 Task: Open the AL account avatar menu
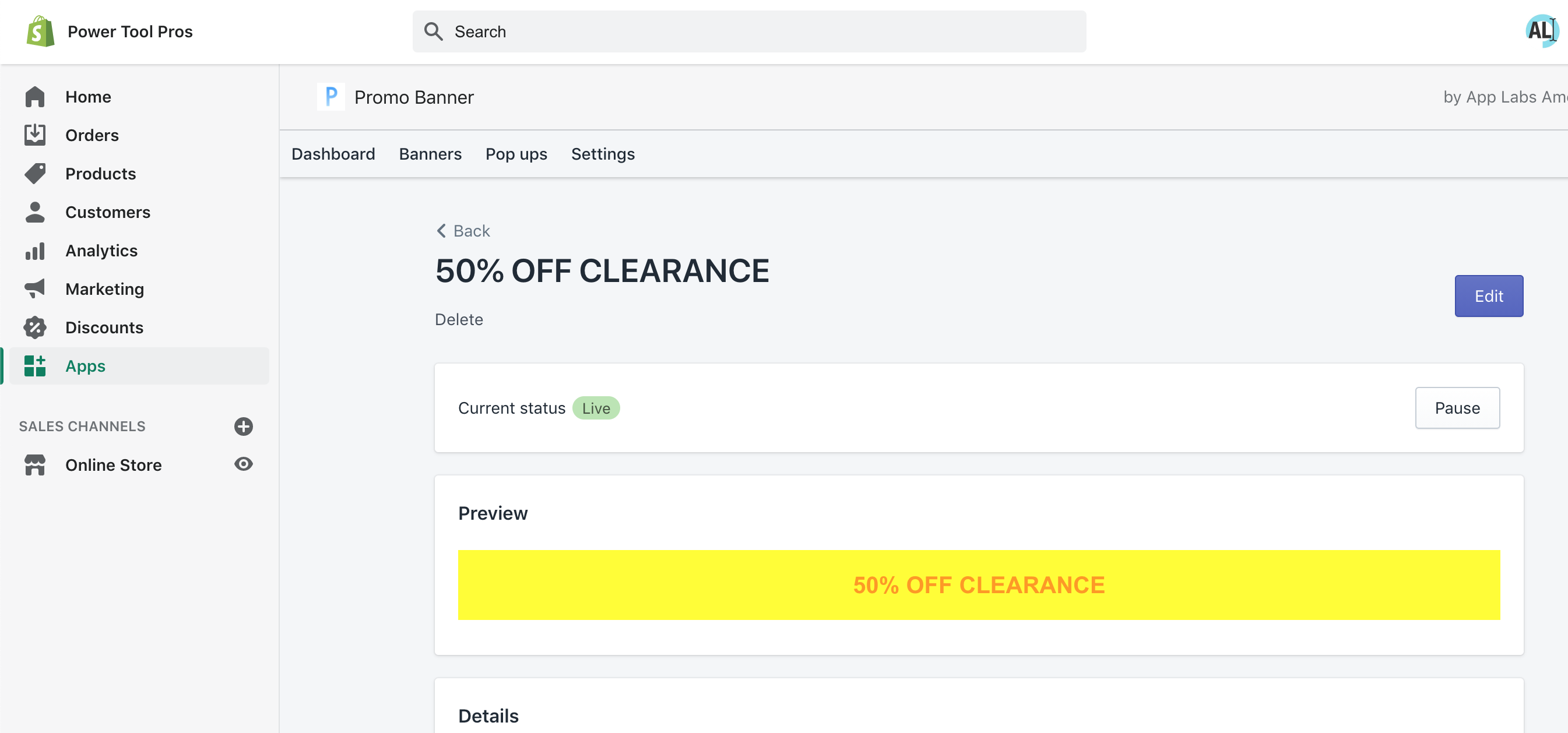click(1541, 30)
